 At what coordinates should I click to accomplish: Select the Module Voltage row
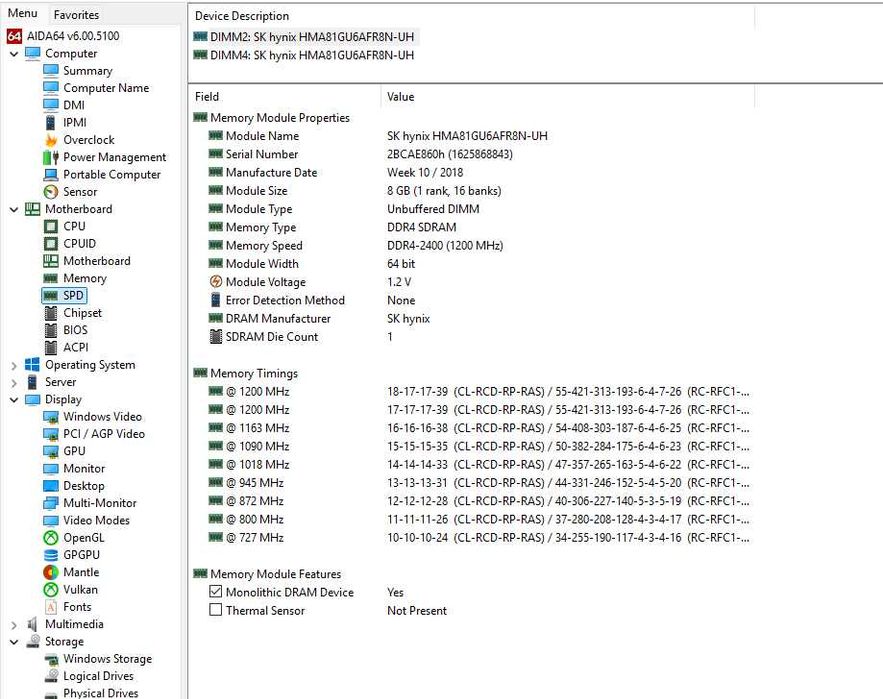pos(471,282)
